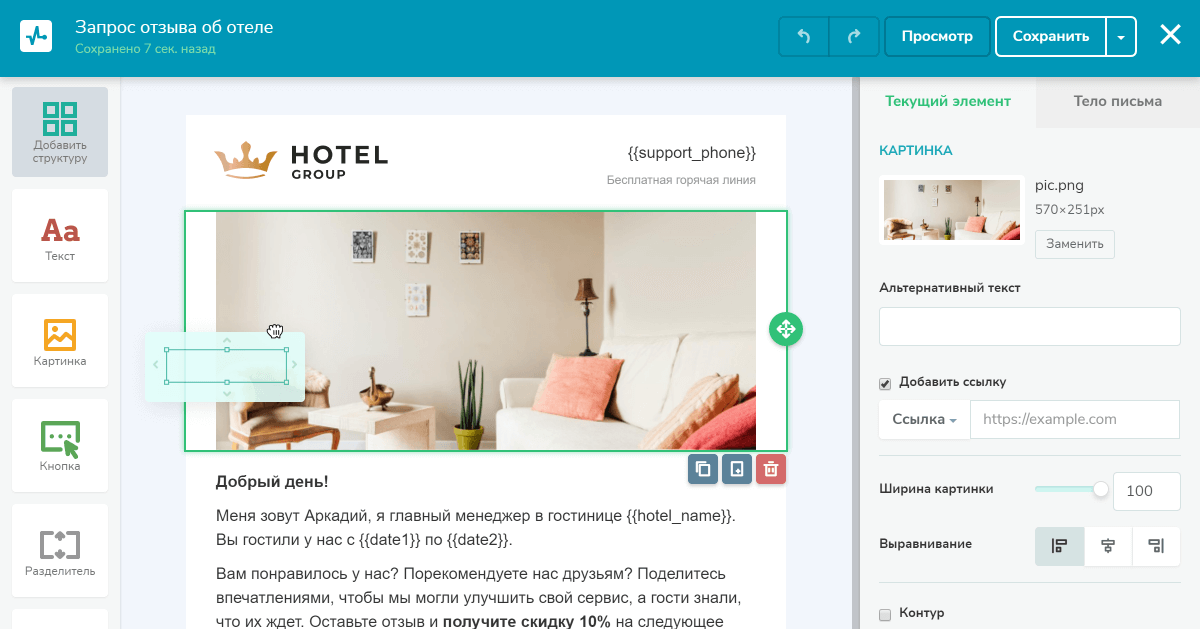
Task: Click the app logo pulse icon
Action: 36,36
